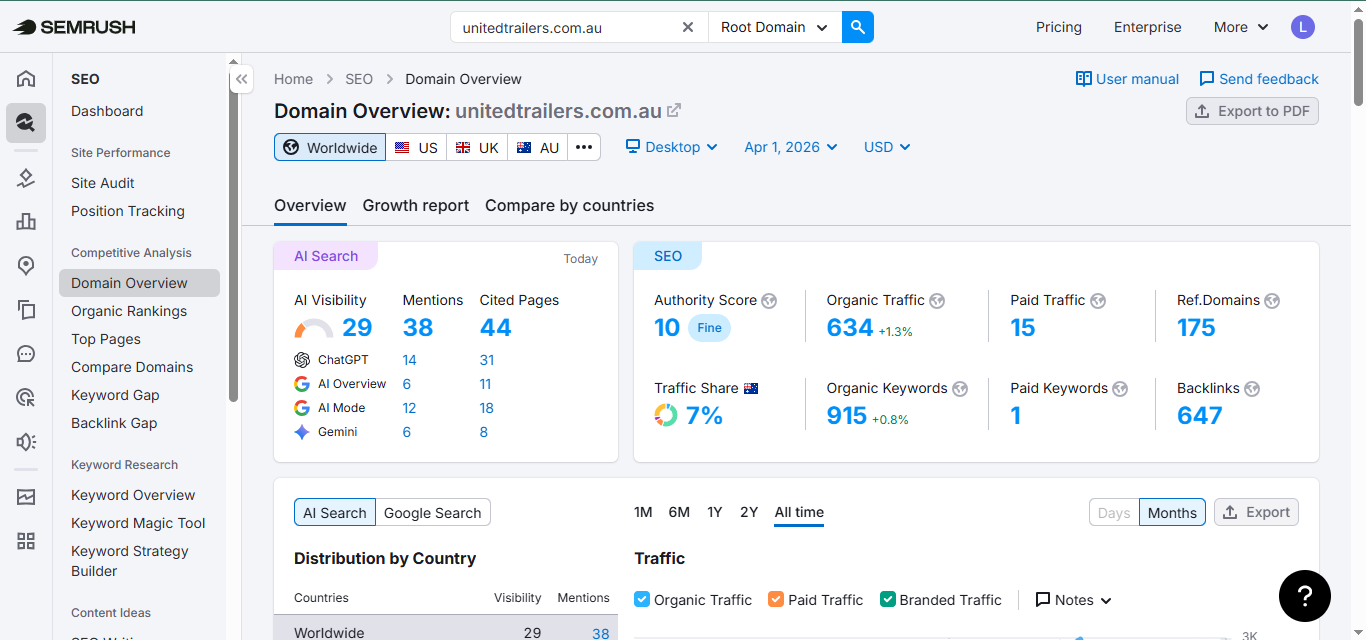This screenshot has height=640, width=1366.
Task: Click the info icon beside Authority Score
Action: 769,300
